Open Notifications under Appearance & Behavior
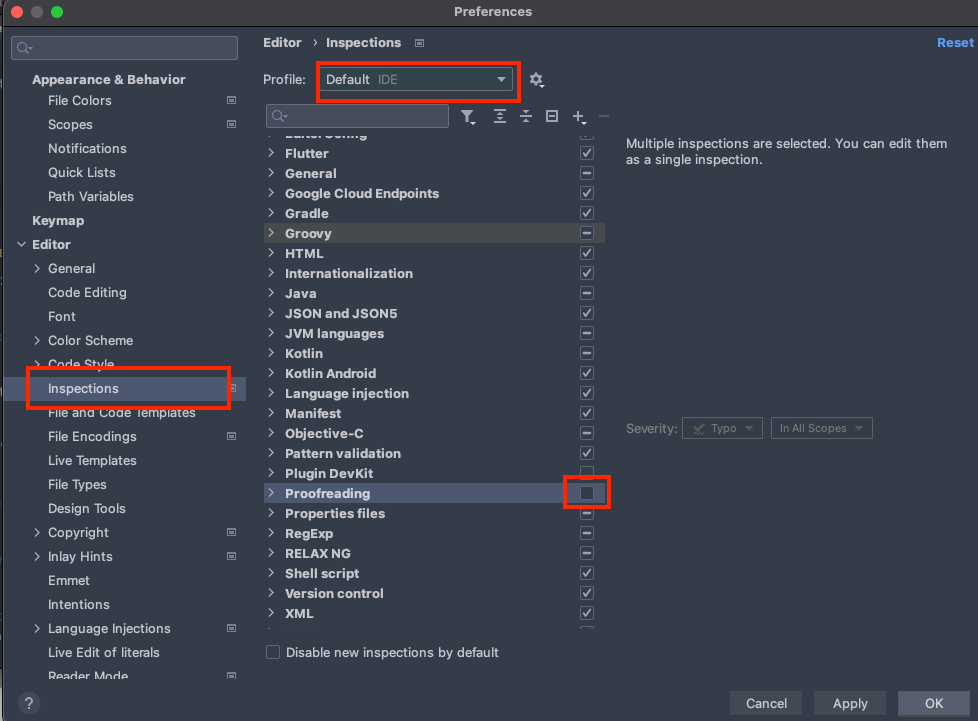The width and height of the screenshot is (978, 721). coord(87,148)
